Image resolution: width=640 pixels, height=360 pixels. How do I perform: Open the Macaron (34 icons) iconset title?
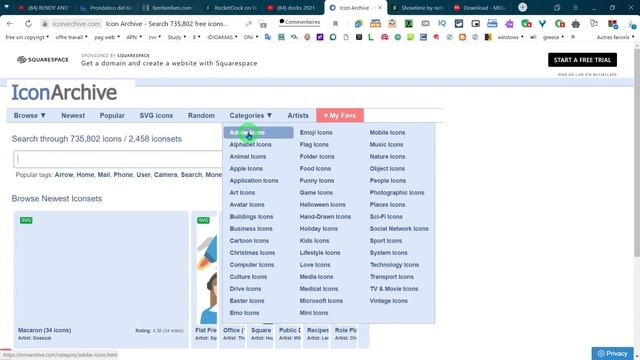[x=44, y=330]
